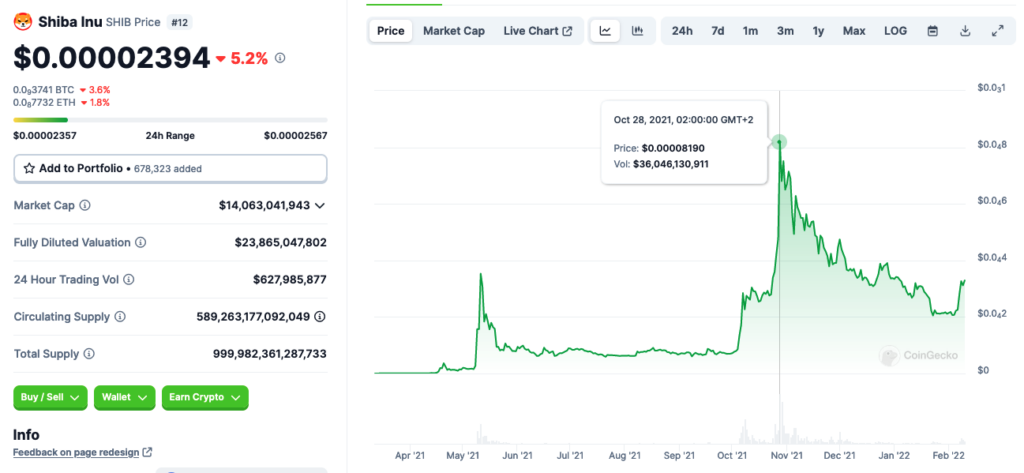This screenshot has height=473, width=1024.
Task: Open the Earn Crypto dropdown
Action: tap(204, 397)
